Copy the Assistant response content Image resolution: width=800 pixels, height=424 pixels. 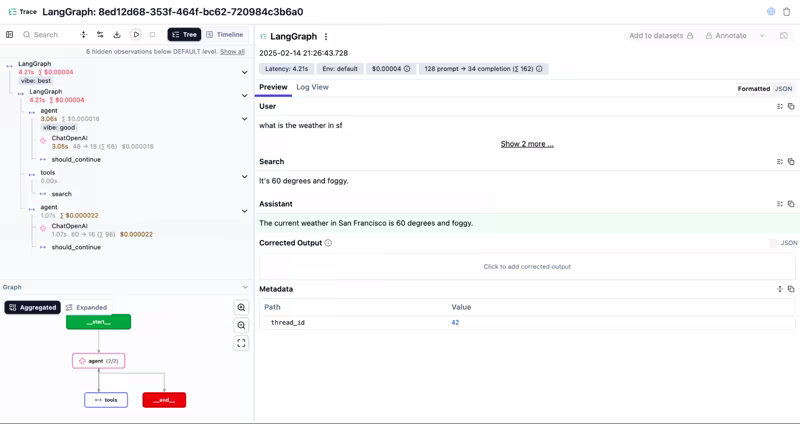click(x=791, y=204)
